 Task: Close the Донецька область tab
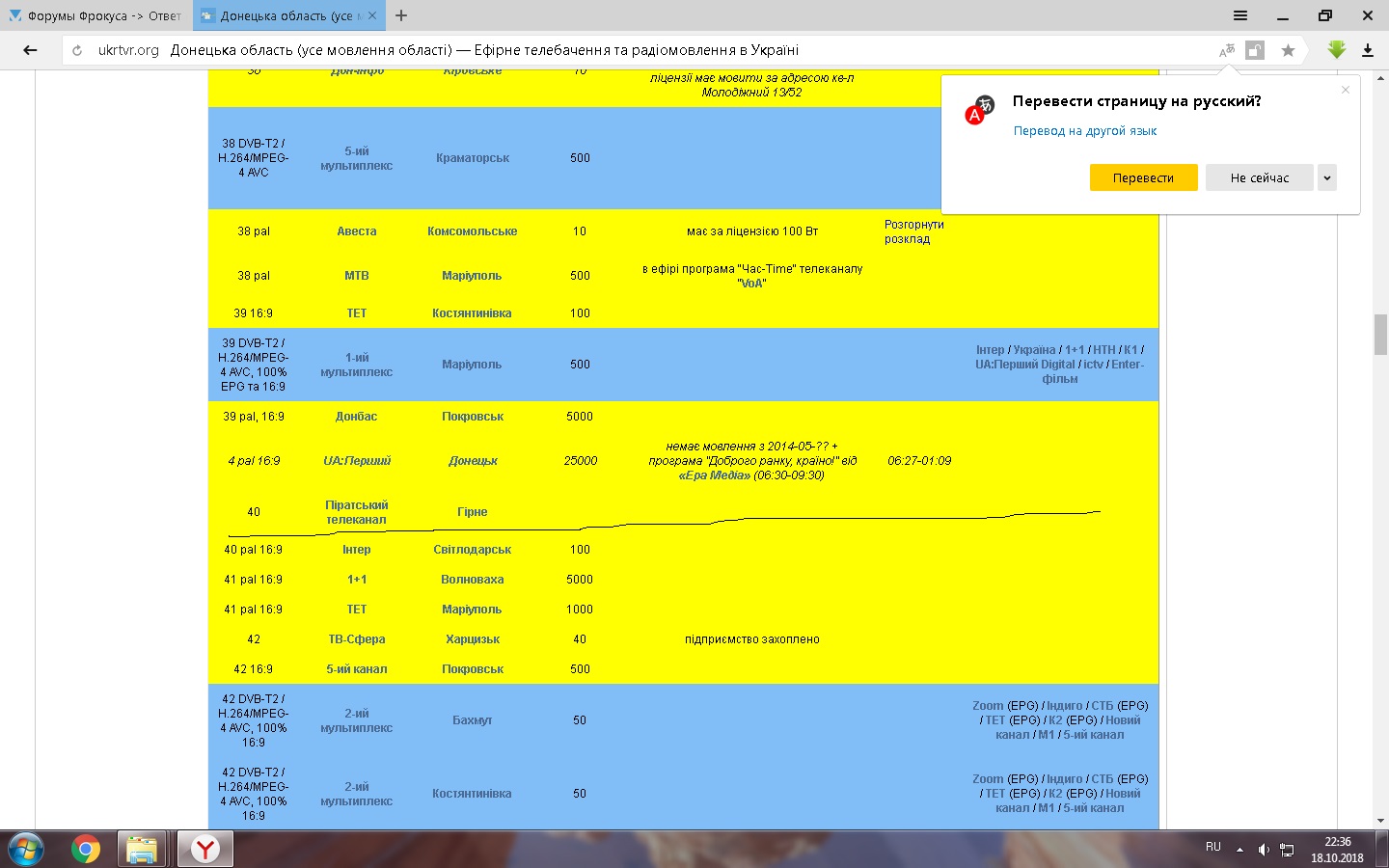(372, 15)
